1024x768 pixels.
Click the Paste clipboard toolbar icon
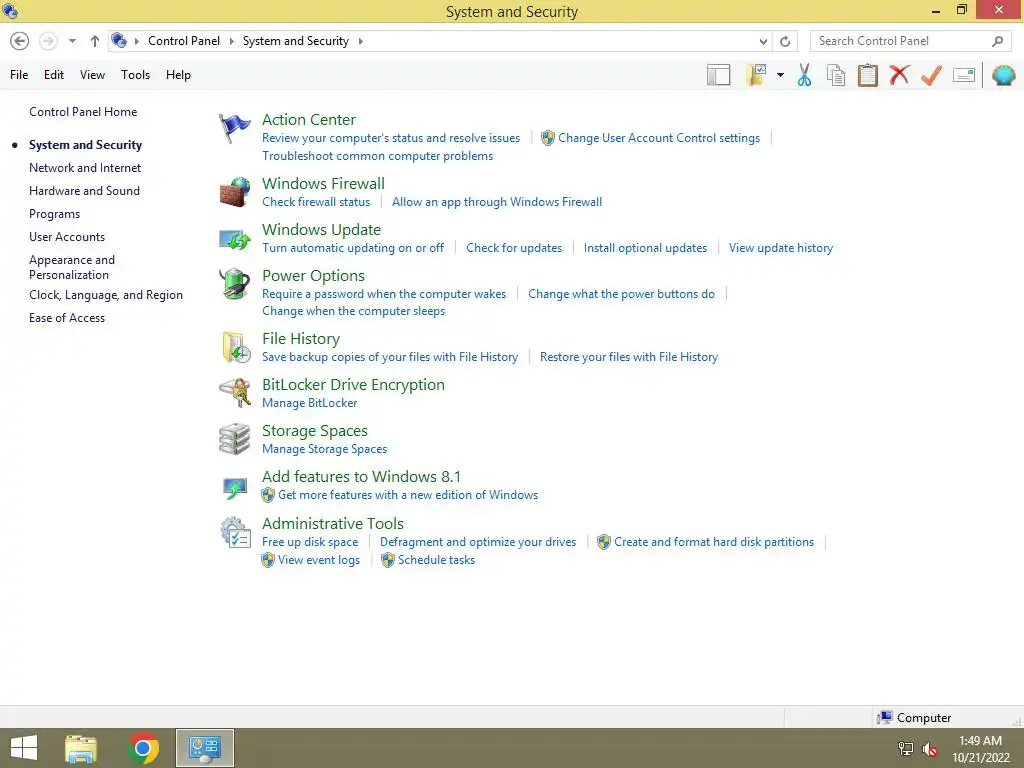click(867, 75)
